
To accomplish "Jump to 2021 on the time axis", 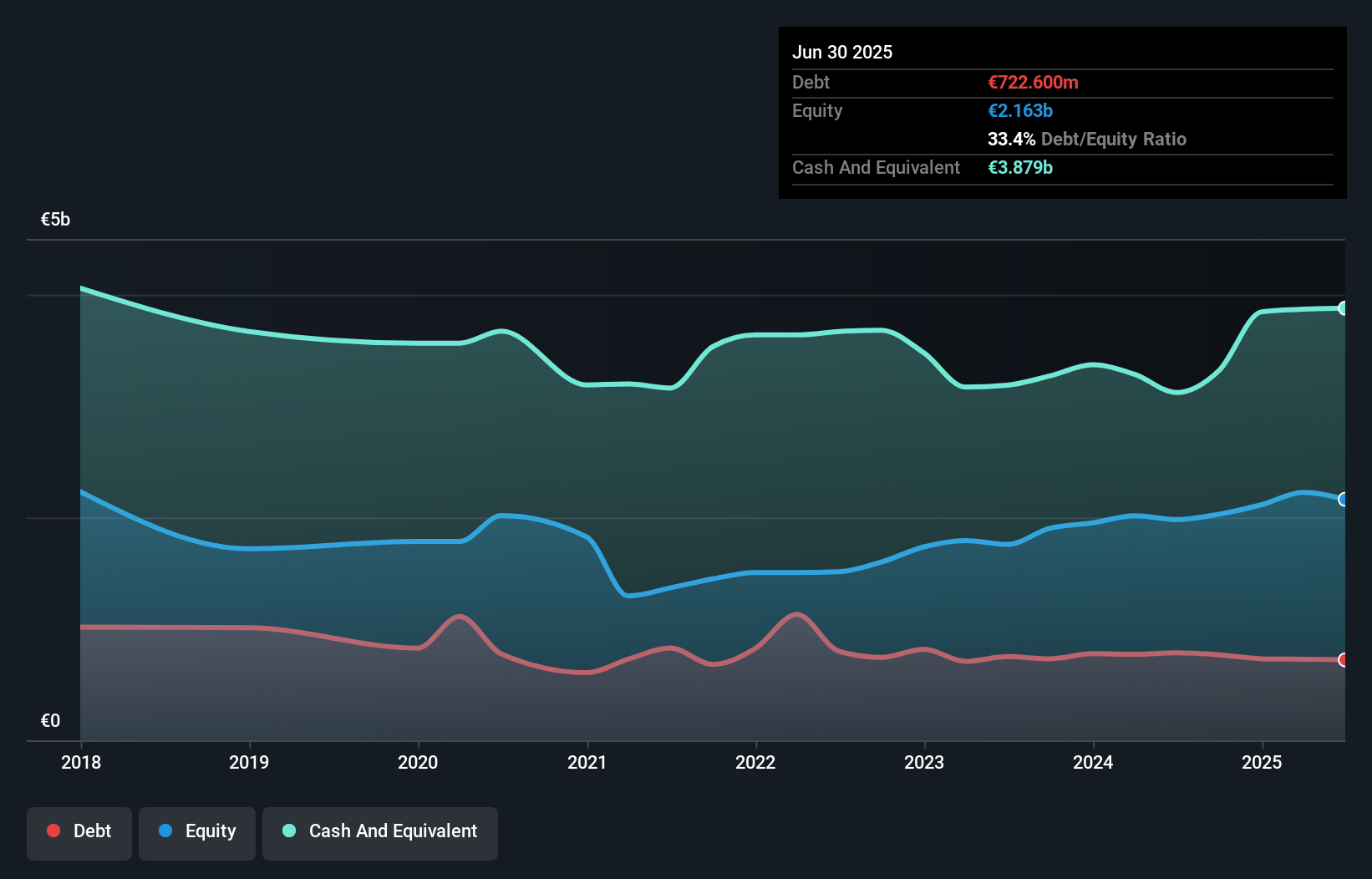I will pyautogui.click(x=587, y=762).
